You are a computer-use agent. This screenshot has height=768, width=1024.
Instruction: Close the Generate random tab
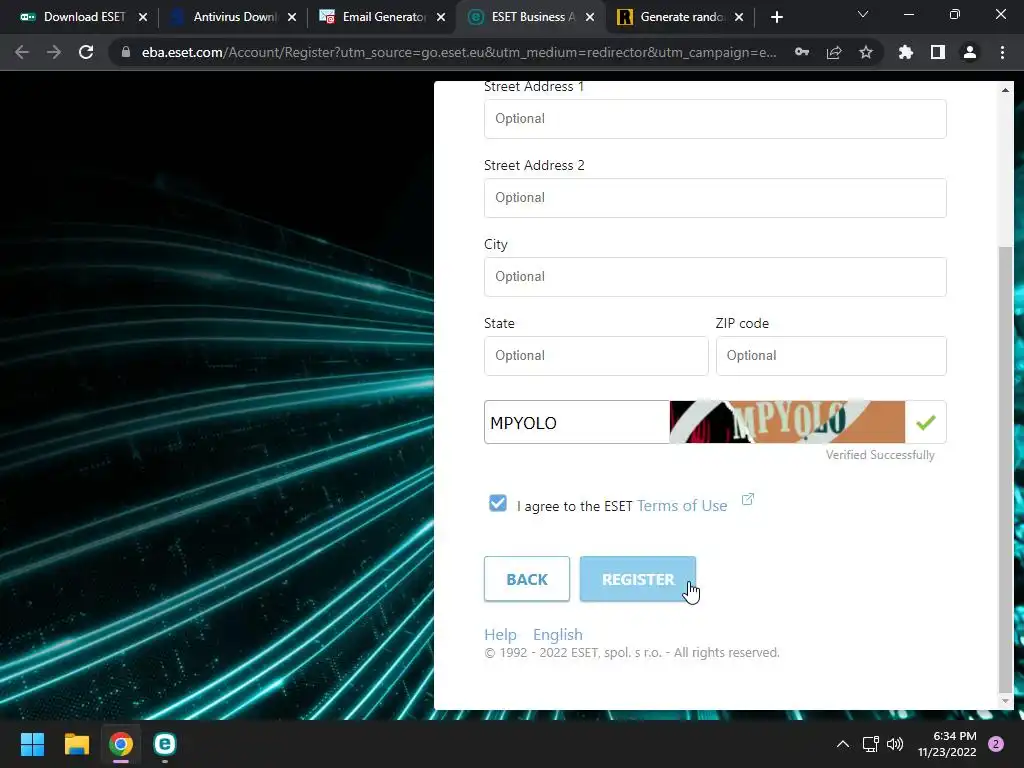point(739,17)
